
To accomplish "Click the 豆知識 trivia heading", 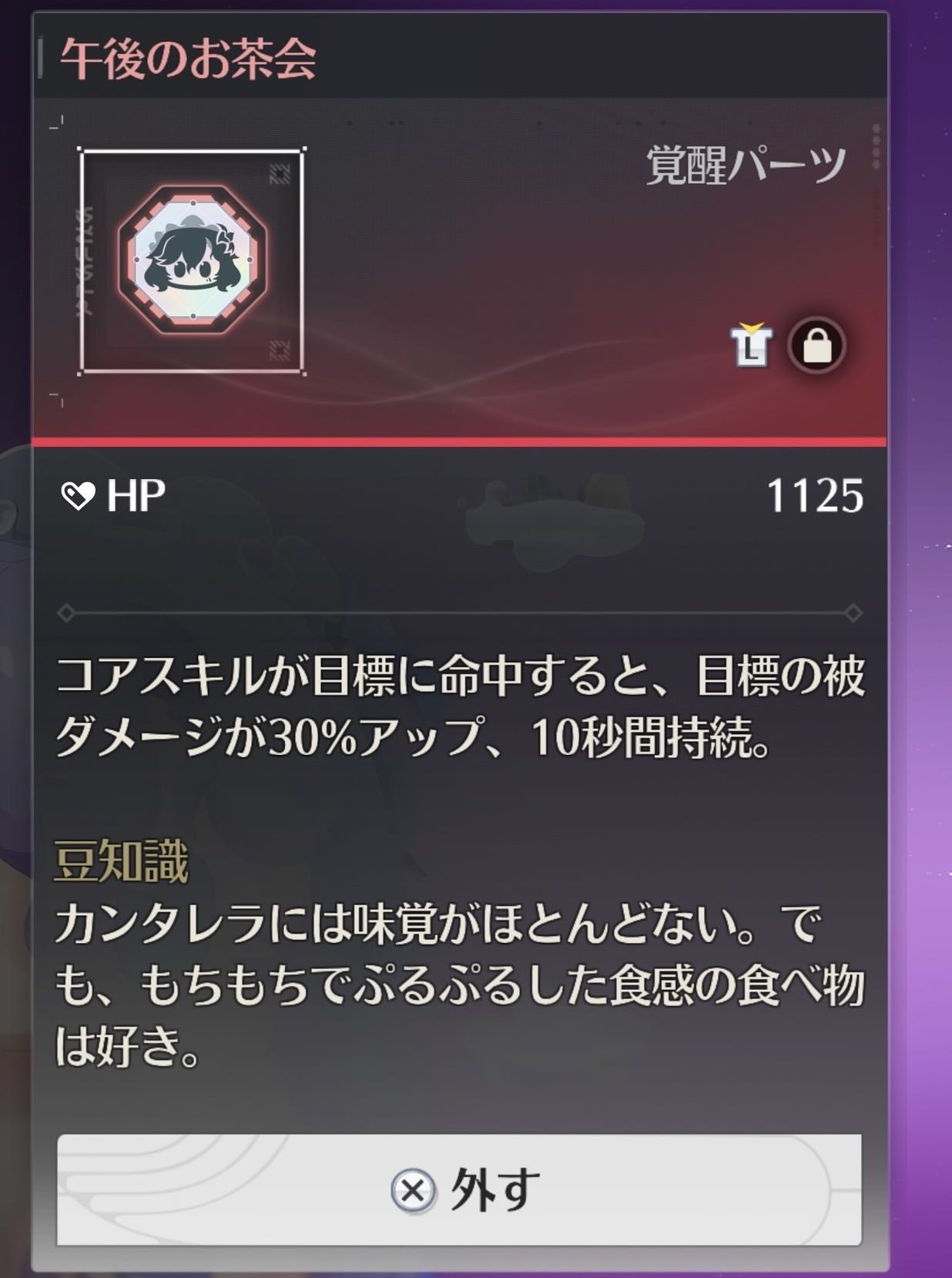I will pos(121,861).
